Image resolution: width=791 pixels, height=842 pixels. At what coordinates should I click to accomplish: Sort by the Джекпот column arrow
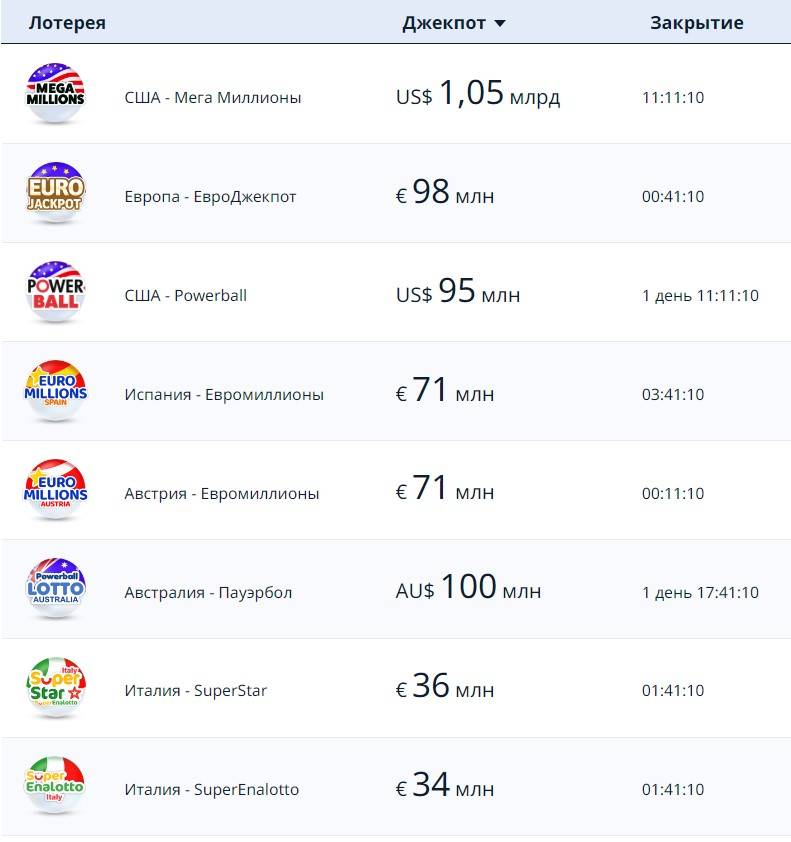500,24
